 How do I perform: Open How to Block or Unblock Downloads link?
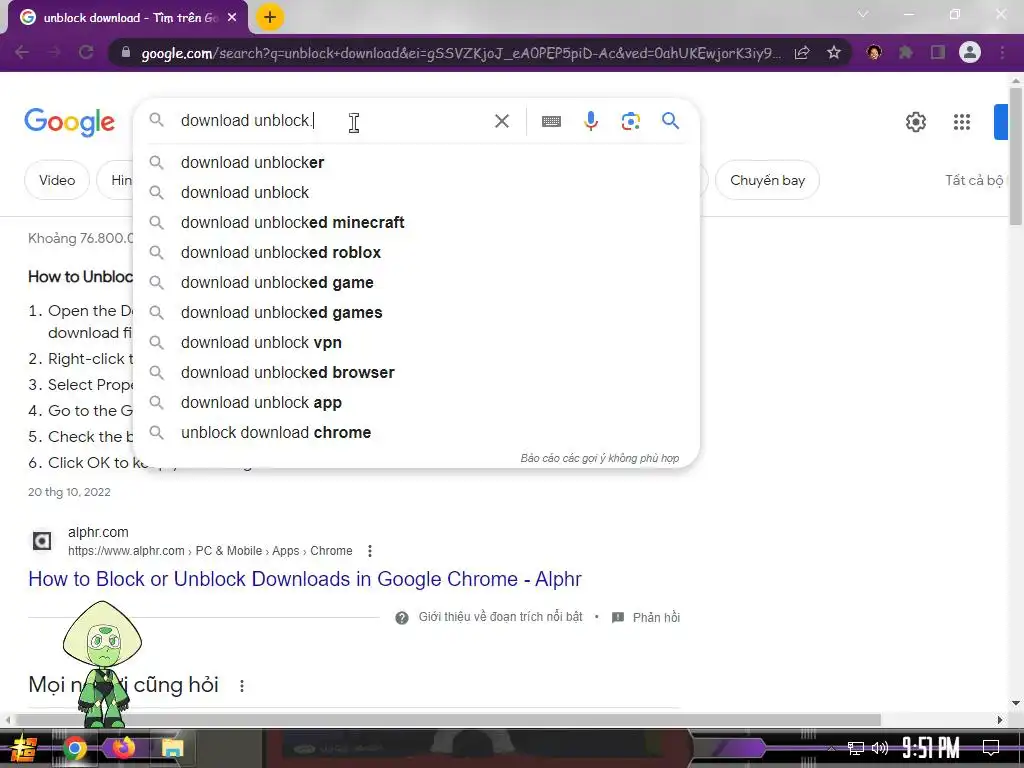coord(305,579)
